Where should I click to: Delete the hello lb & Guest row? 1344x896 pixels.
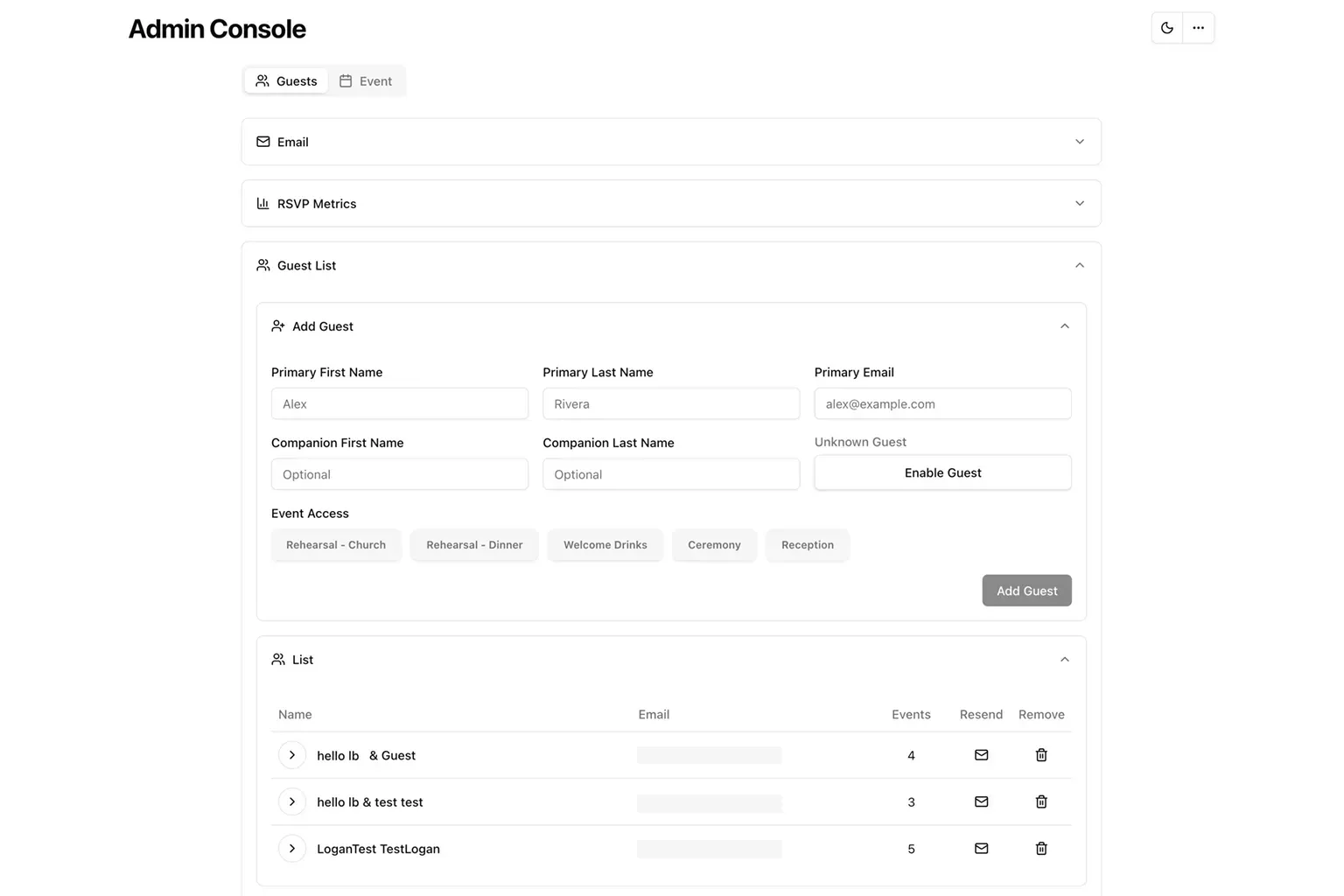tap(1041, 755)
